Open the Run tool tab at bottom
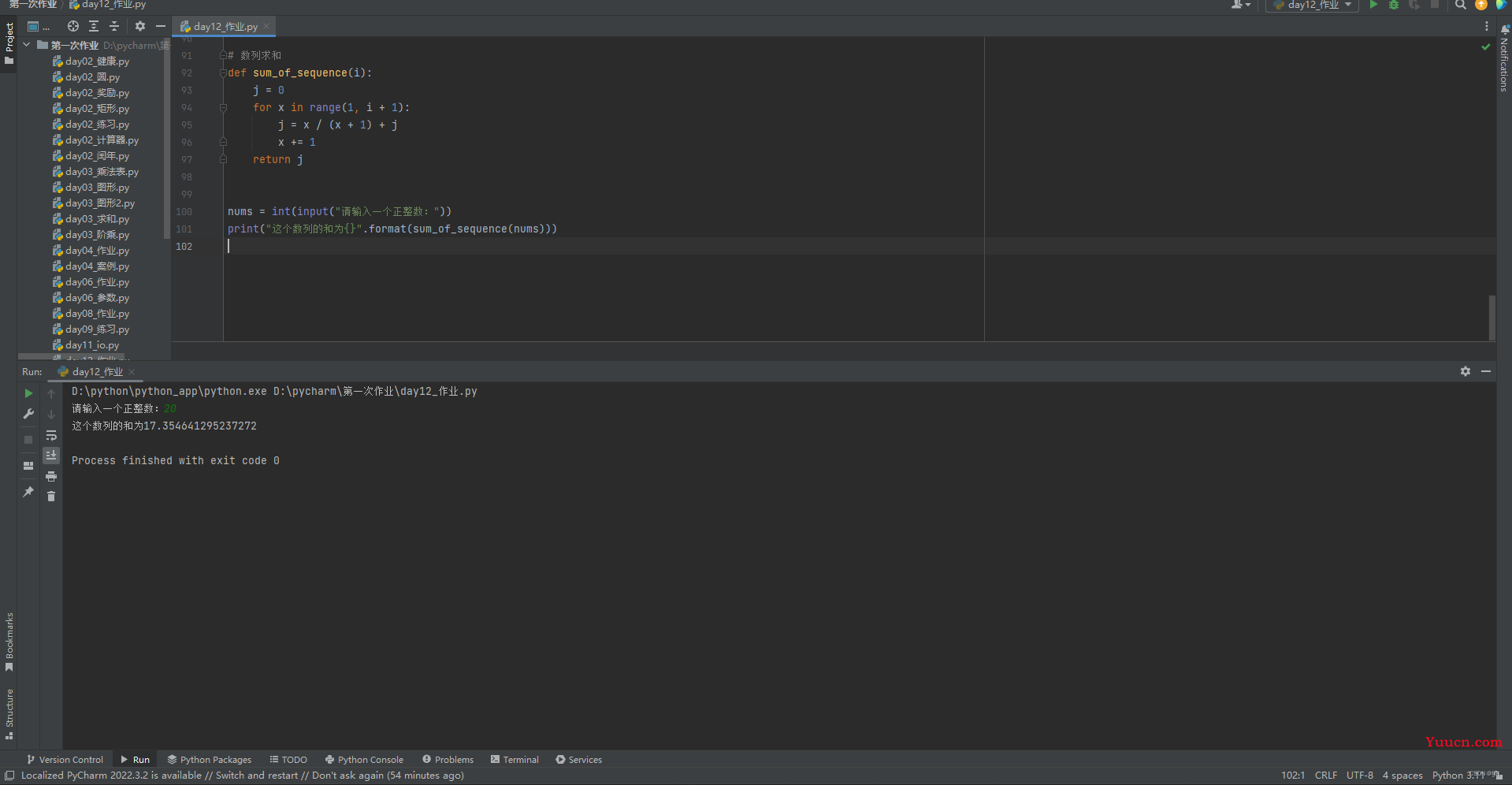 coord(135,760)
